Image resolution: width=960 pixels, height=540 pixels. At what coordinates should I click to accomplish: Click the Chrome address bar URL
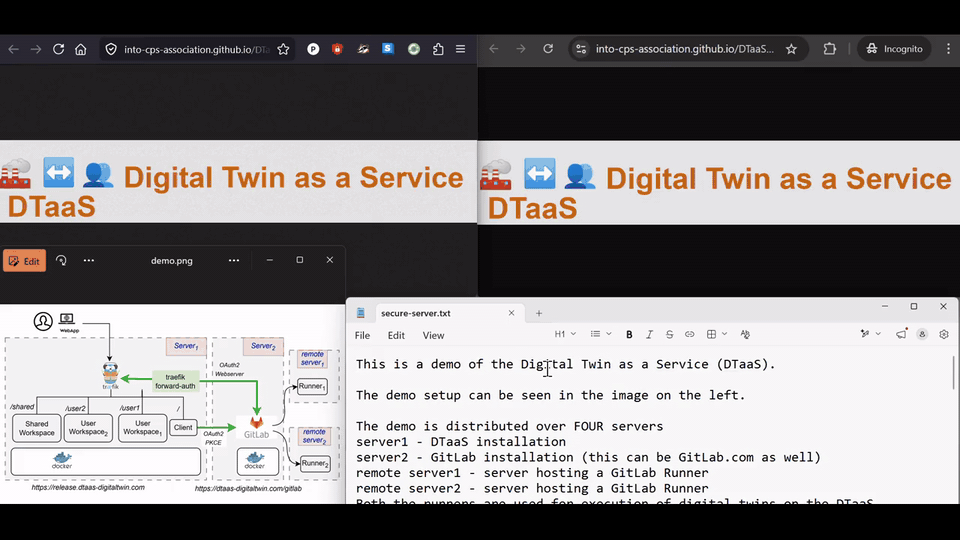point(684,49)
